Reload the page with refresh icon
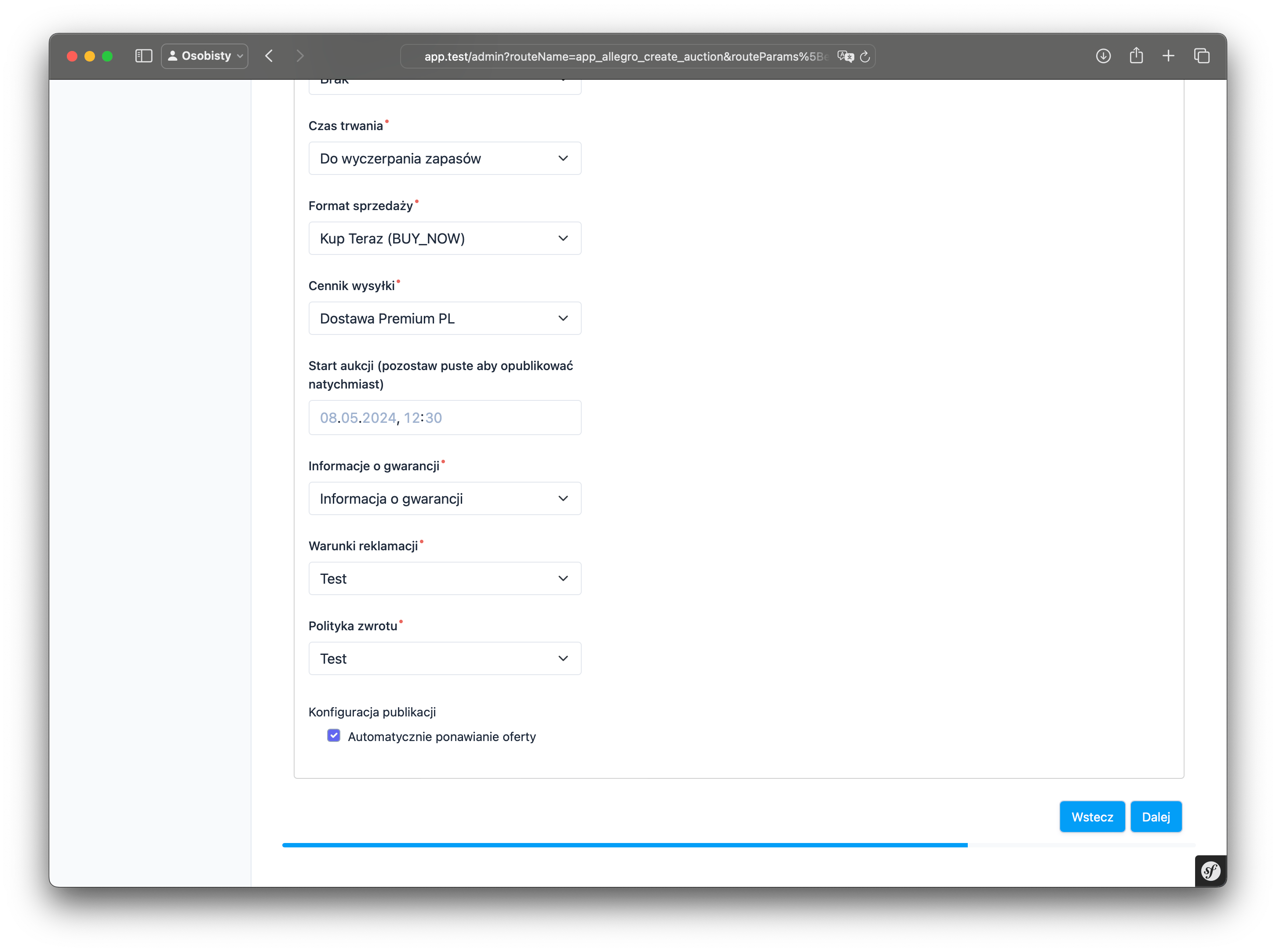The width and height of the screenshot is (1276, 952). [x=864, y=56]
